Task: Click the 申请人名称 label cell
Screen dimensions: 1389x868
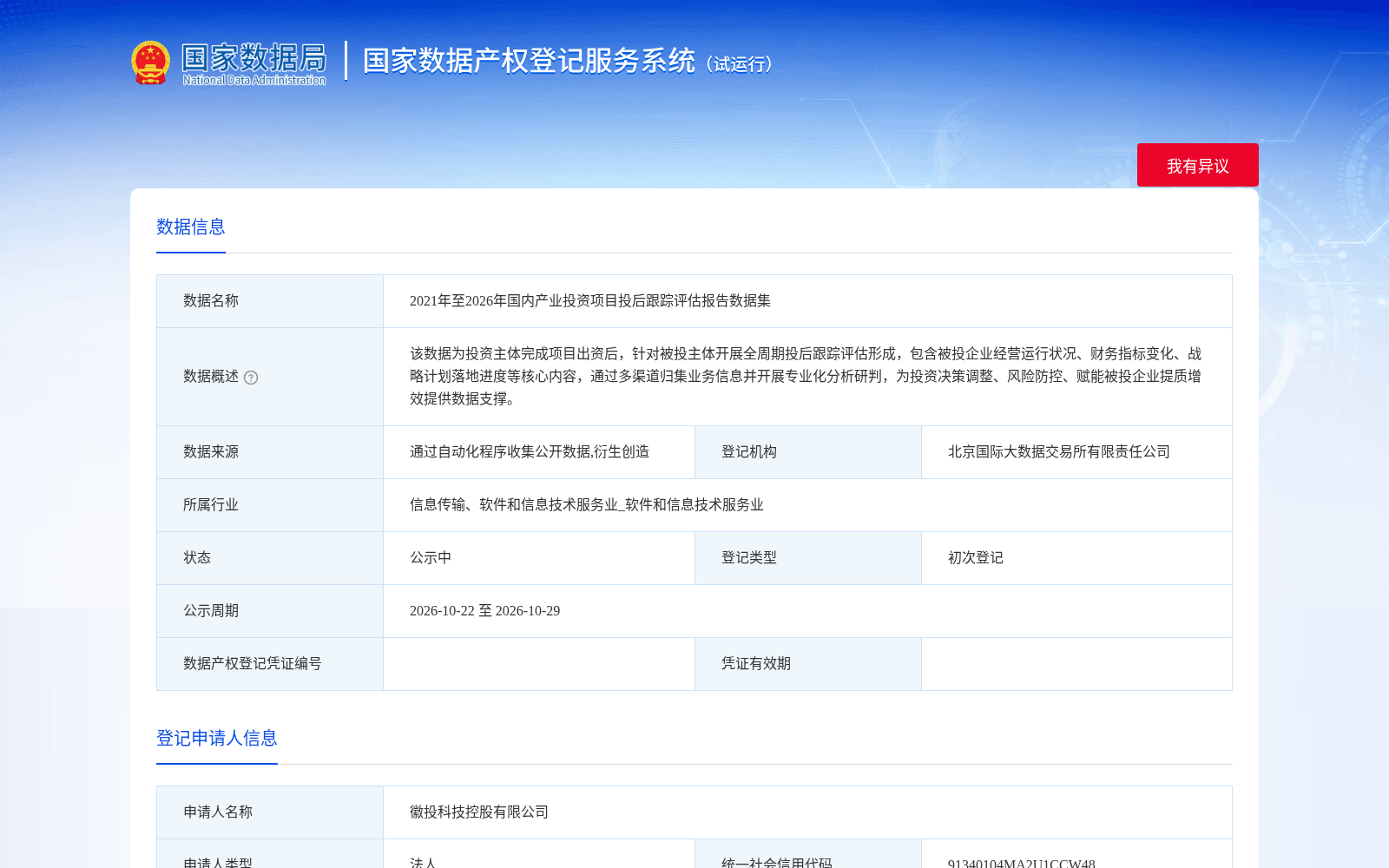Action: pos(270,812)
